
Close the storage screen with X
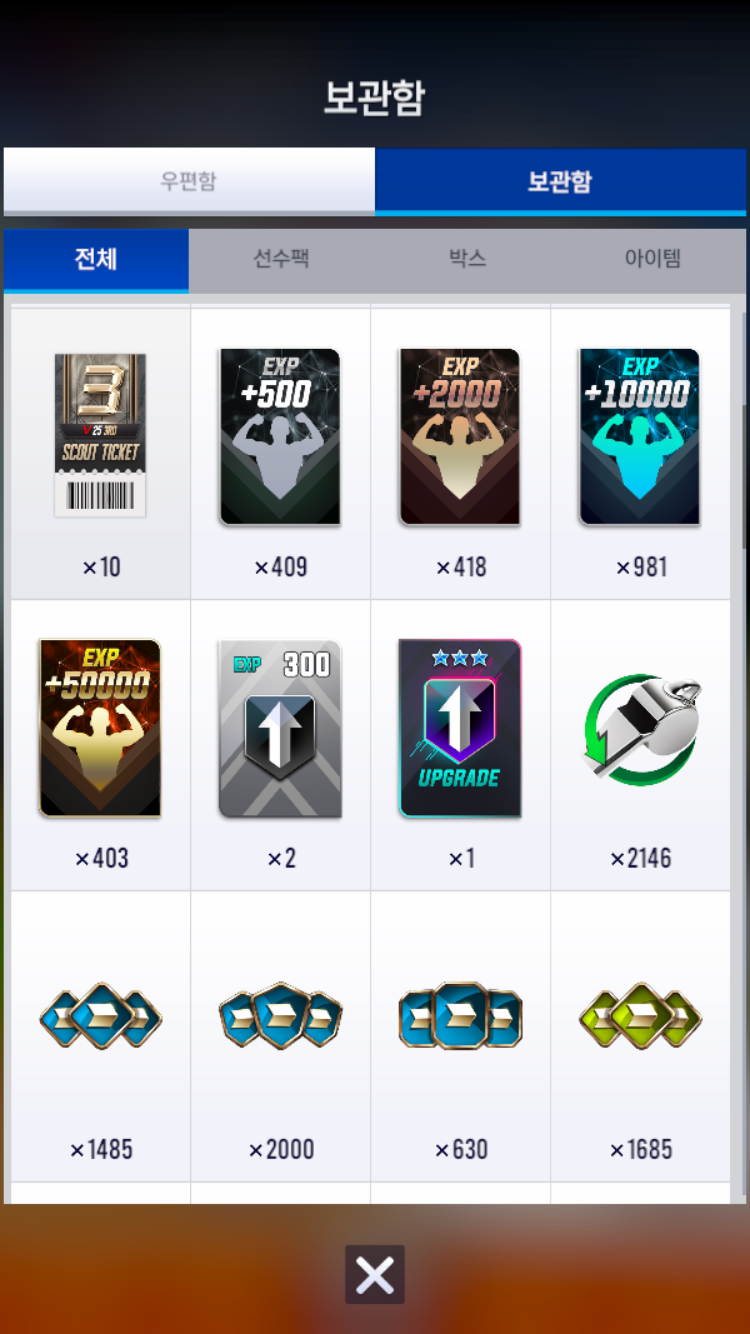[x=375, y=1274]
